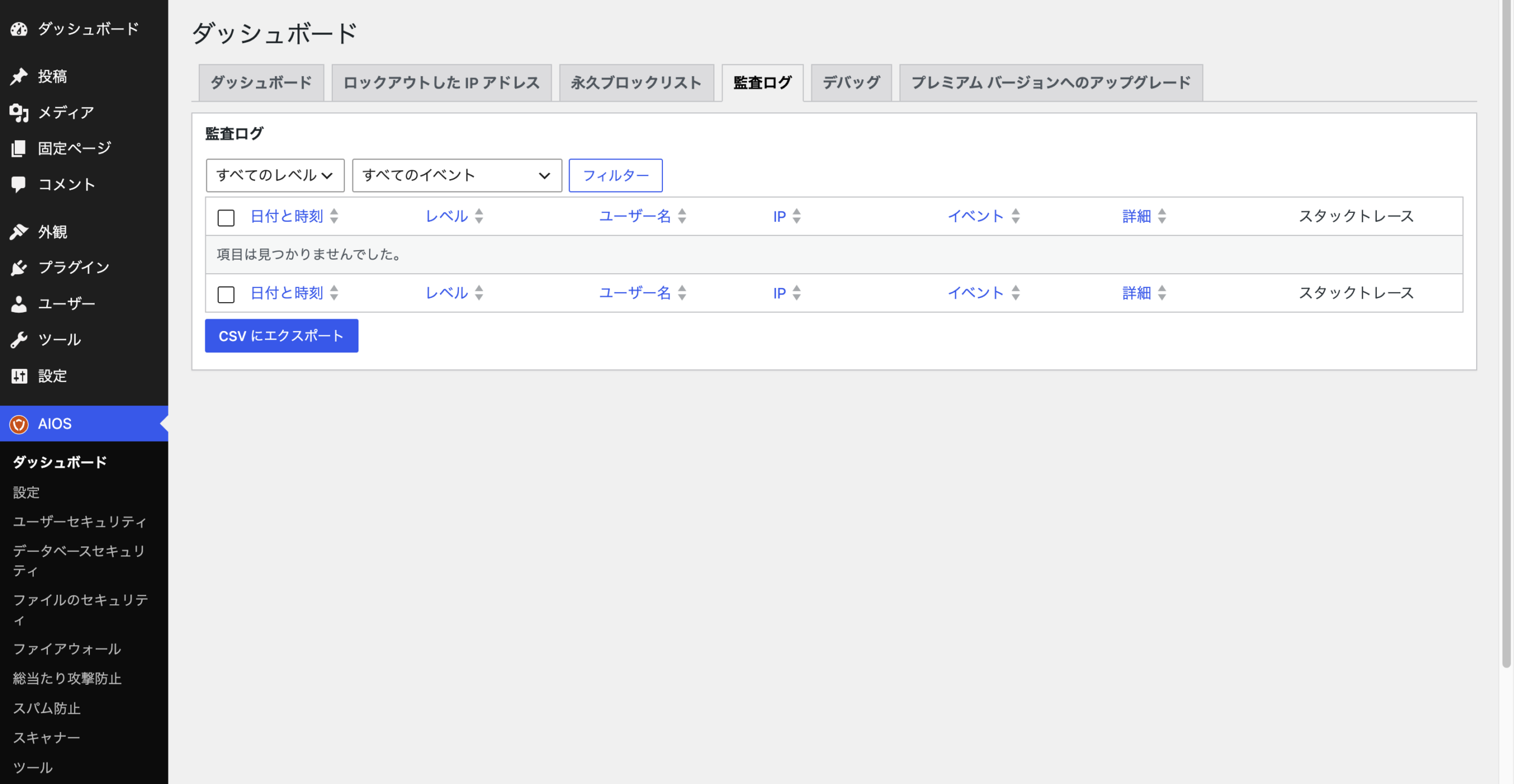Click the ツール wrench icon
This screenshot has height=784, width=1514.
(19, 340)
